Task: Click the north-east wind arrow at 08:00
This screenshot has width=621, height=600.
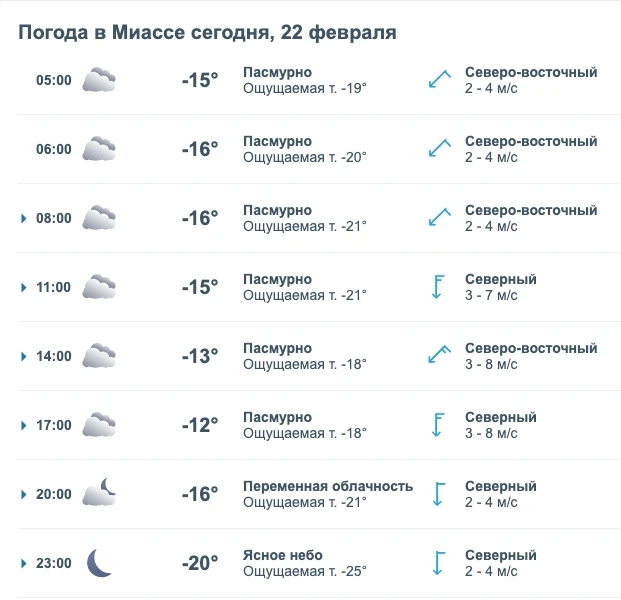Action: (x=439, y=218)
